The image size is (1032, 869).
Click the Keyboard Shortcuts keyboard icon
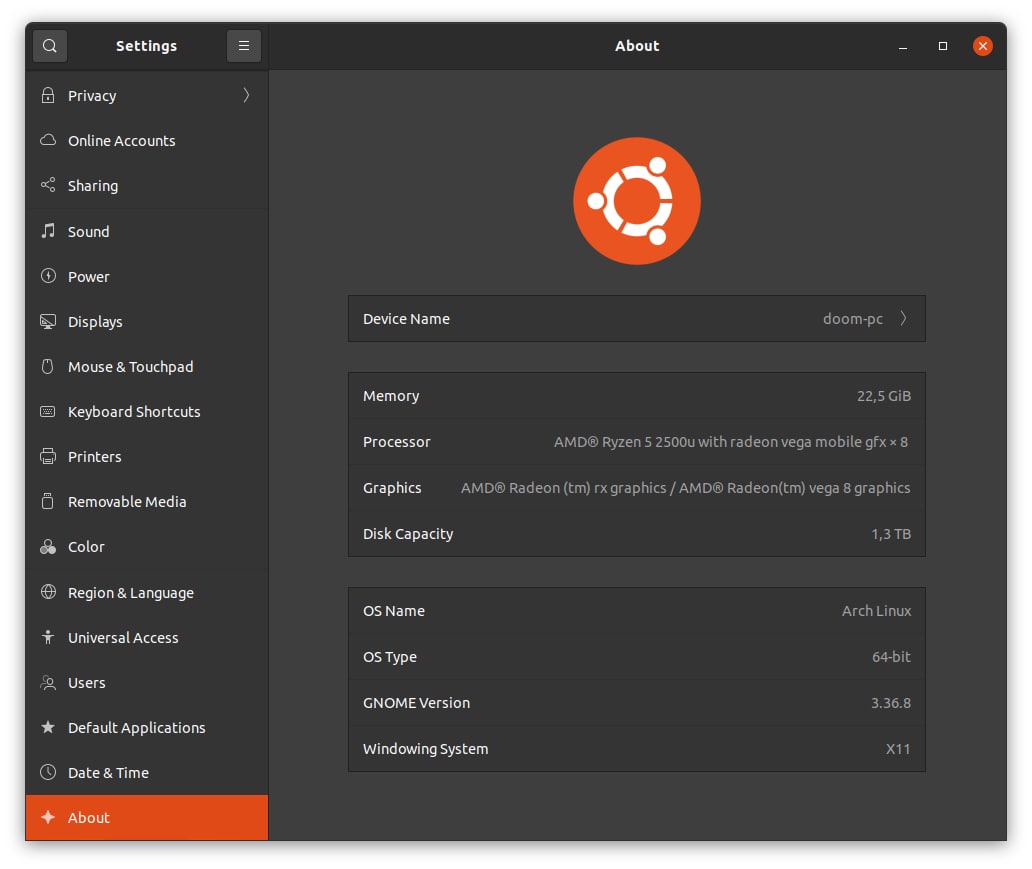pos(48,411)
